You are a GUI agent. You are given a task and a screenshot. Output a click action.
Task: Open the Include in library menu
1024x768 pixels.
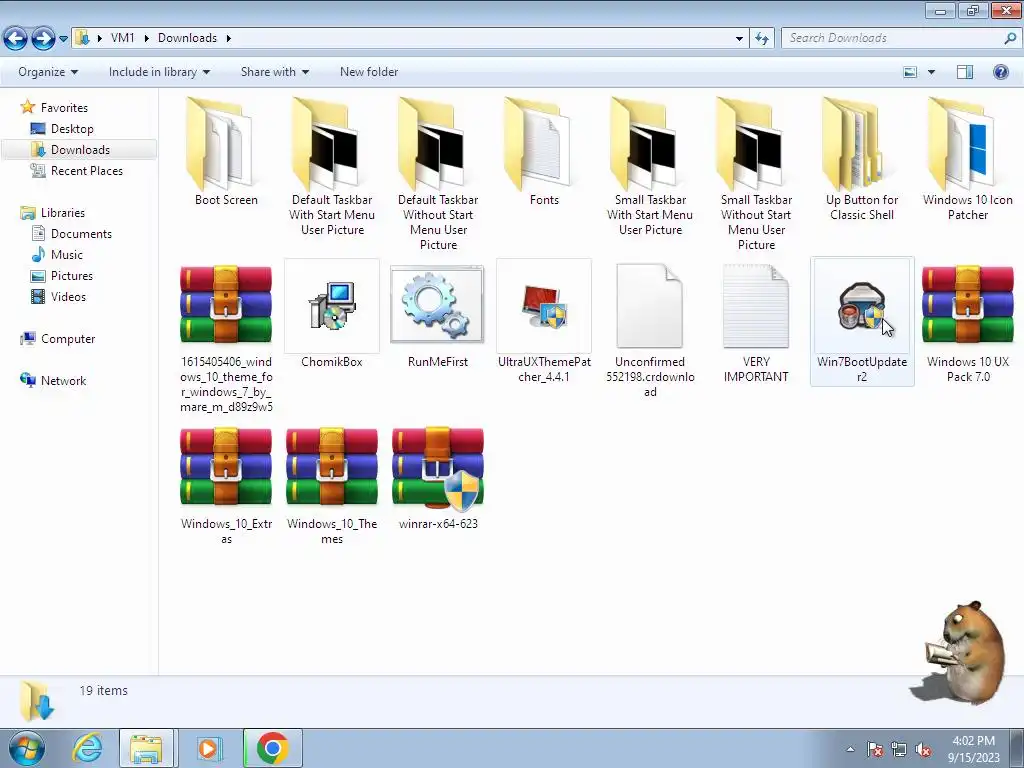click(159, 72)
